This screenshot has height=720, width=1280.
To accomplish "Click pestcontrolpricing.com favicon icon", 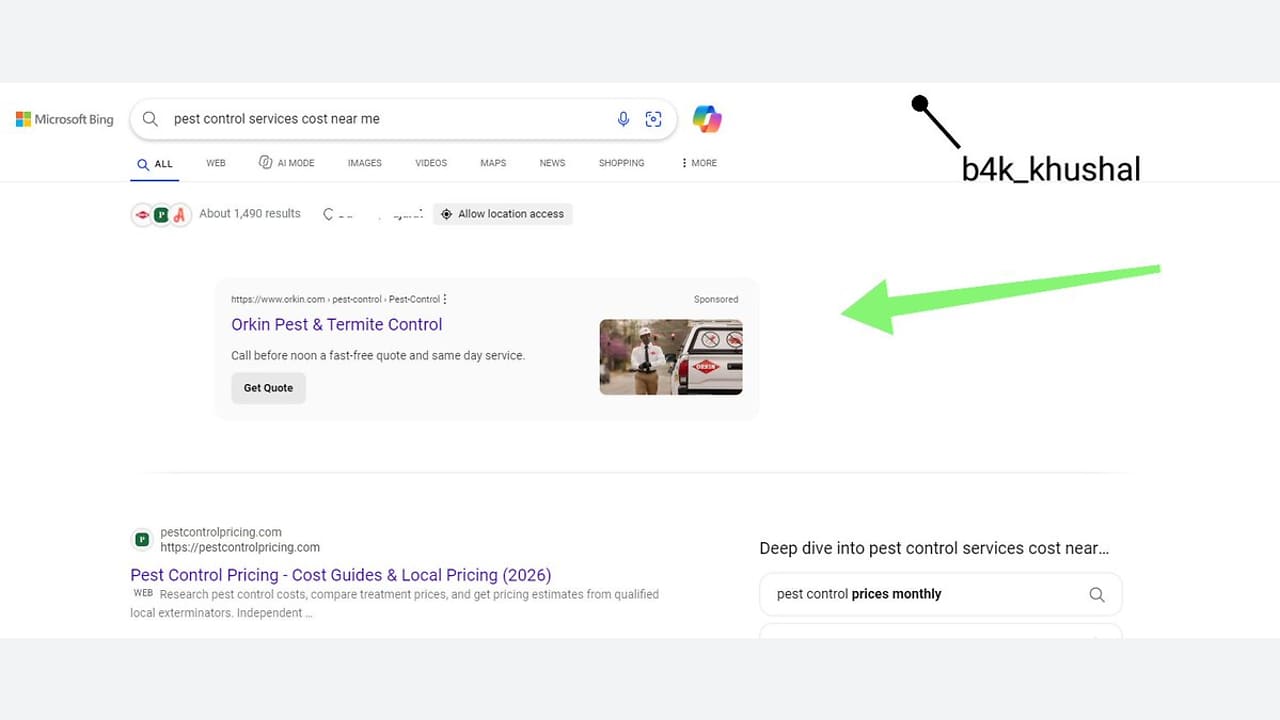I will point(142,540).
